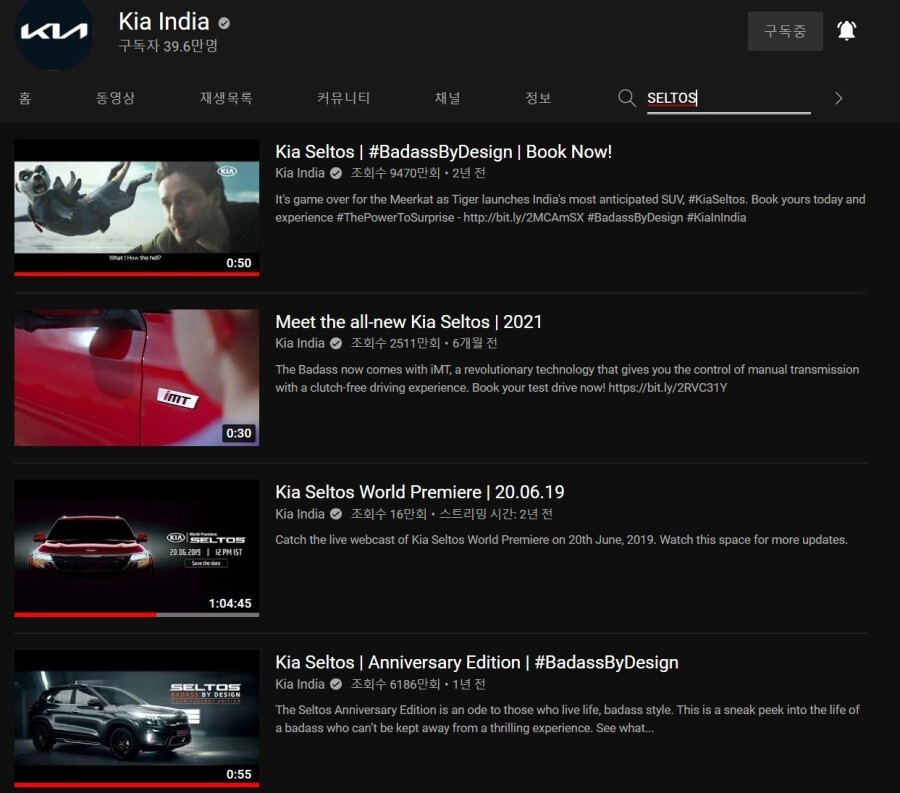Click description starting 'The Seltos Anniversary Edition'
900x793 pixels.
coord(567,719)
